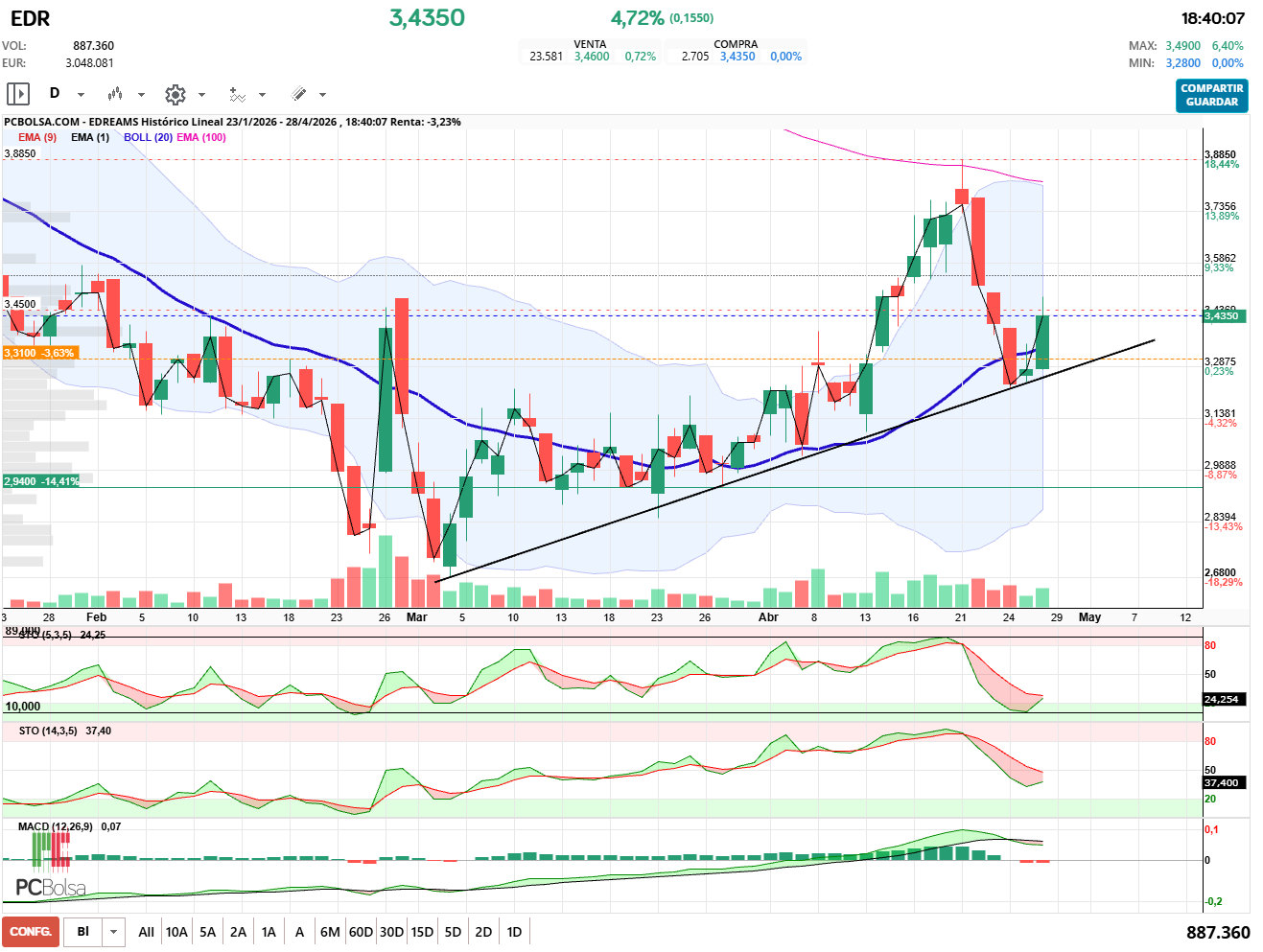
Task: Click the EMA (1) indicator label
Action: [90, 137]
